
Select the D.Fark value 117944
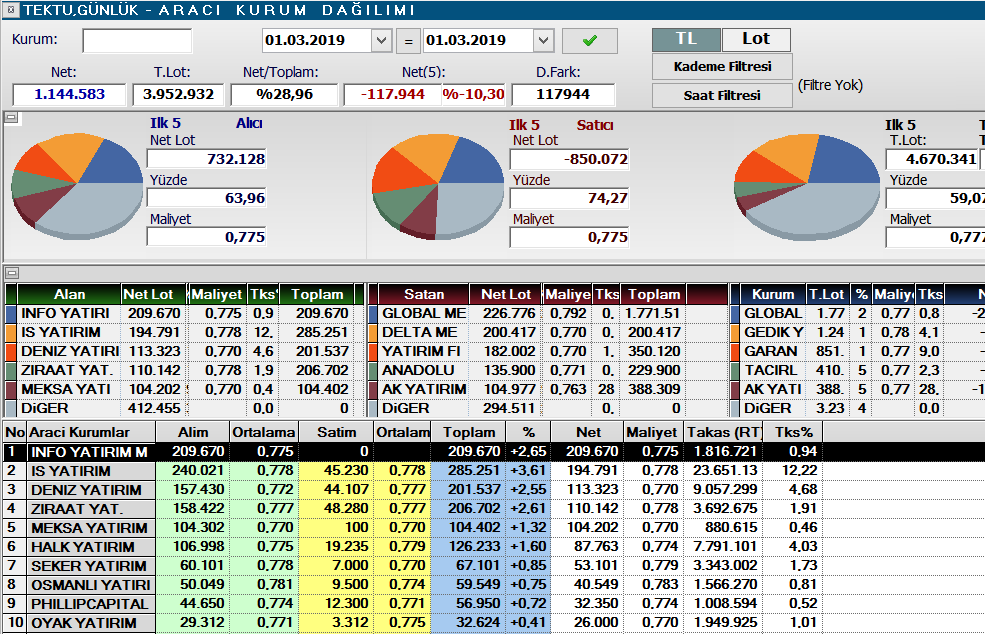pyautogui.click(x=563, y=95)
